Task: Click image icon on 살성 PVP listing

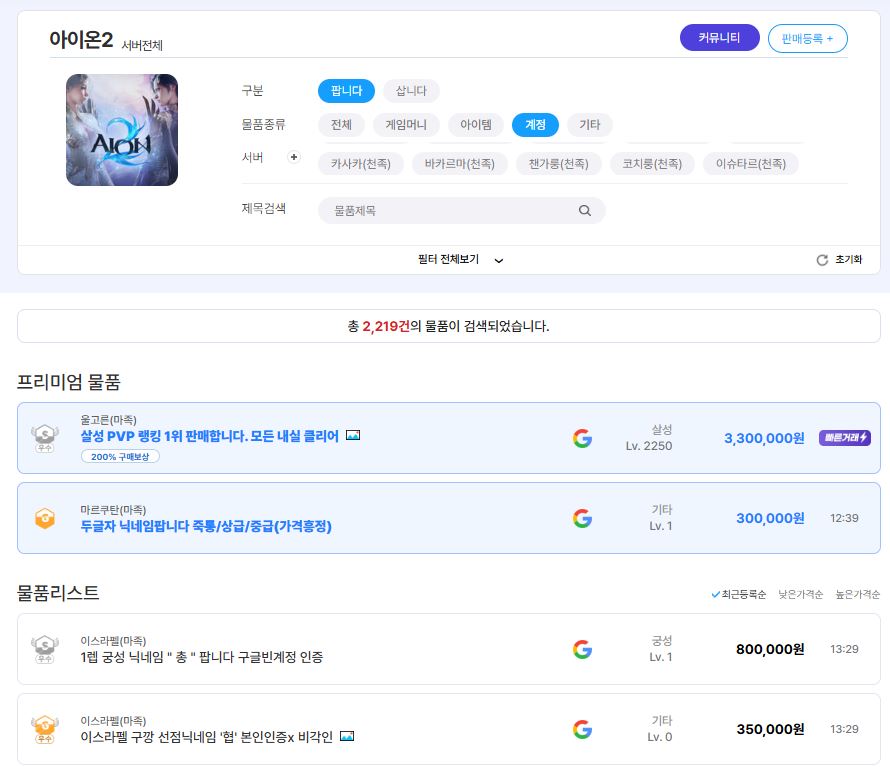Action: pos(353,435)
